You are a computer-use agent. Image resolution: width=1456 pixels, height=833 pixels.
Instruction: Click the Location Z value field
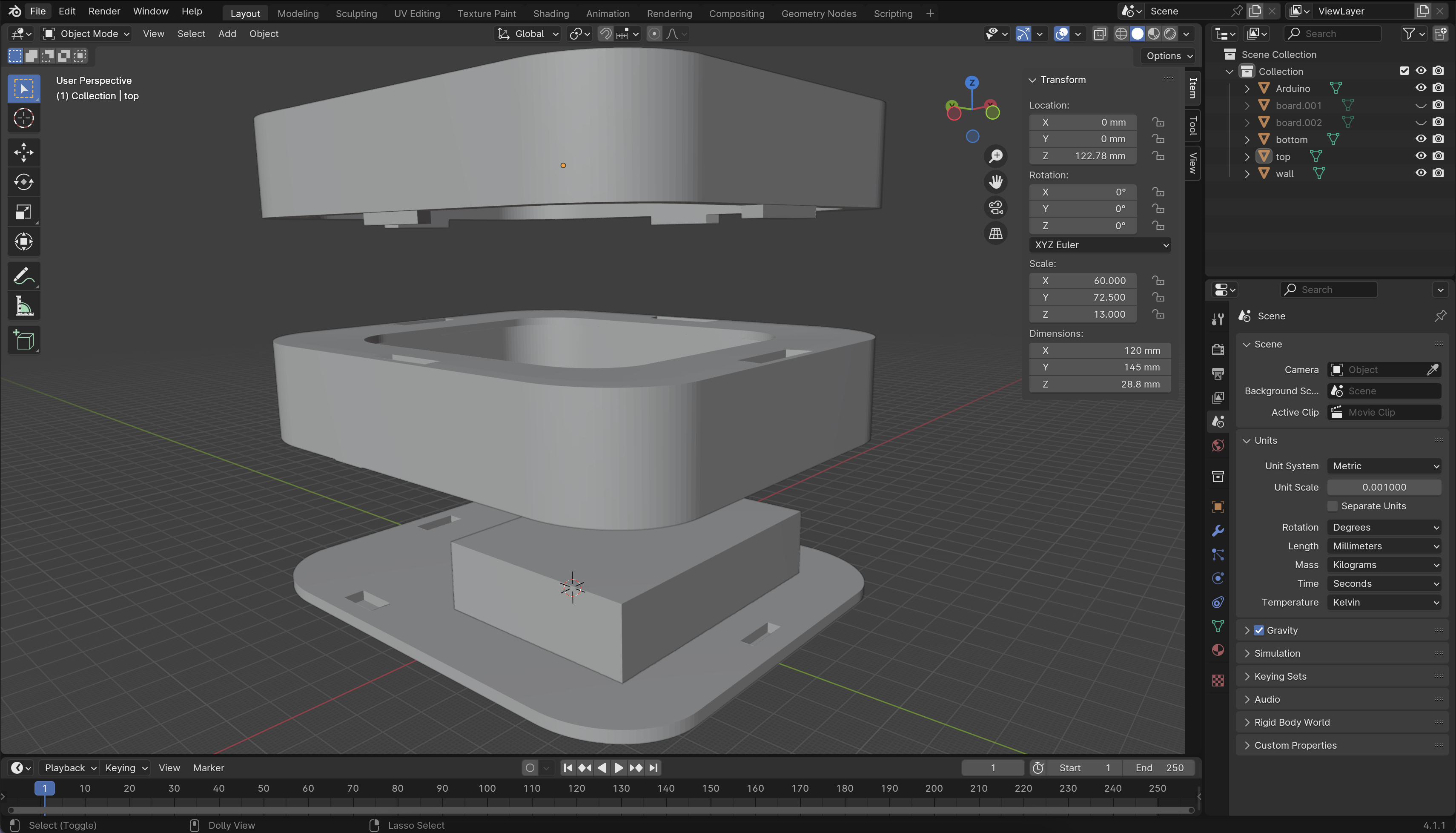[x=1083, y=155]
